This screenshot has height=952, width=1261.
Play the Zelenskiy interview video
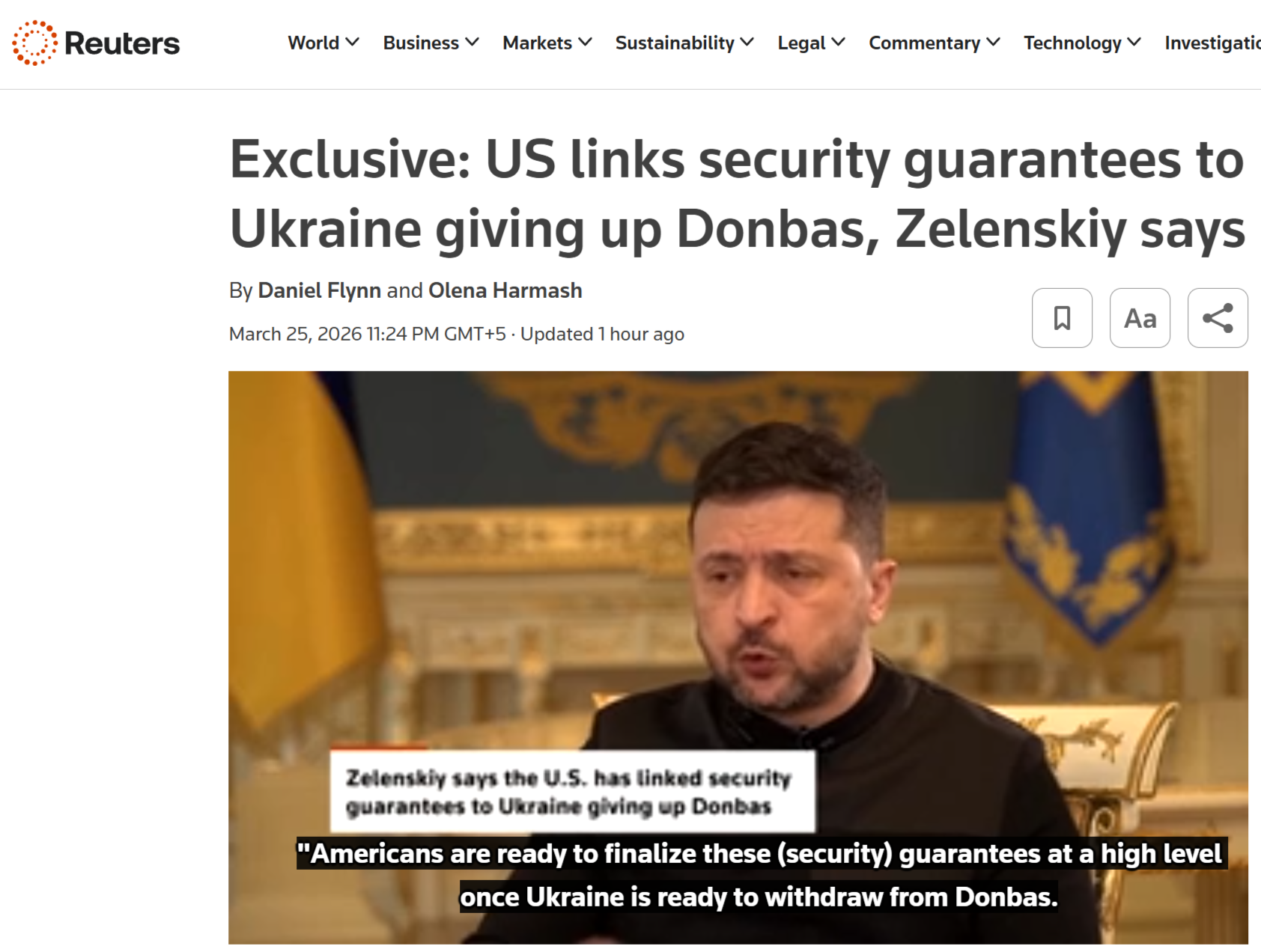tap(738, 657)
